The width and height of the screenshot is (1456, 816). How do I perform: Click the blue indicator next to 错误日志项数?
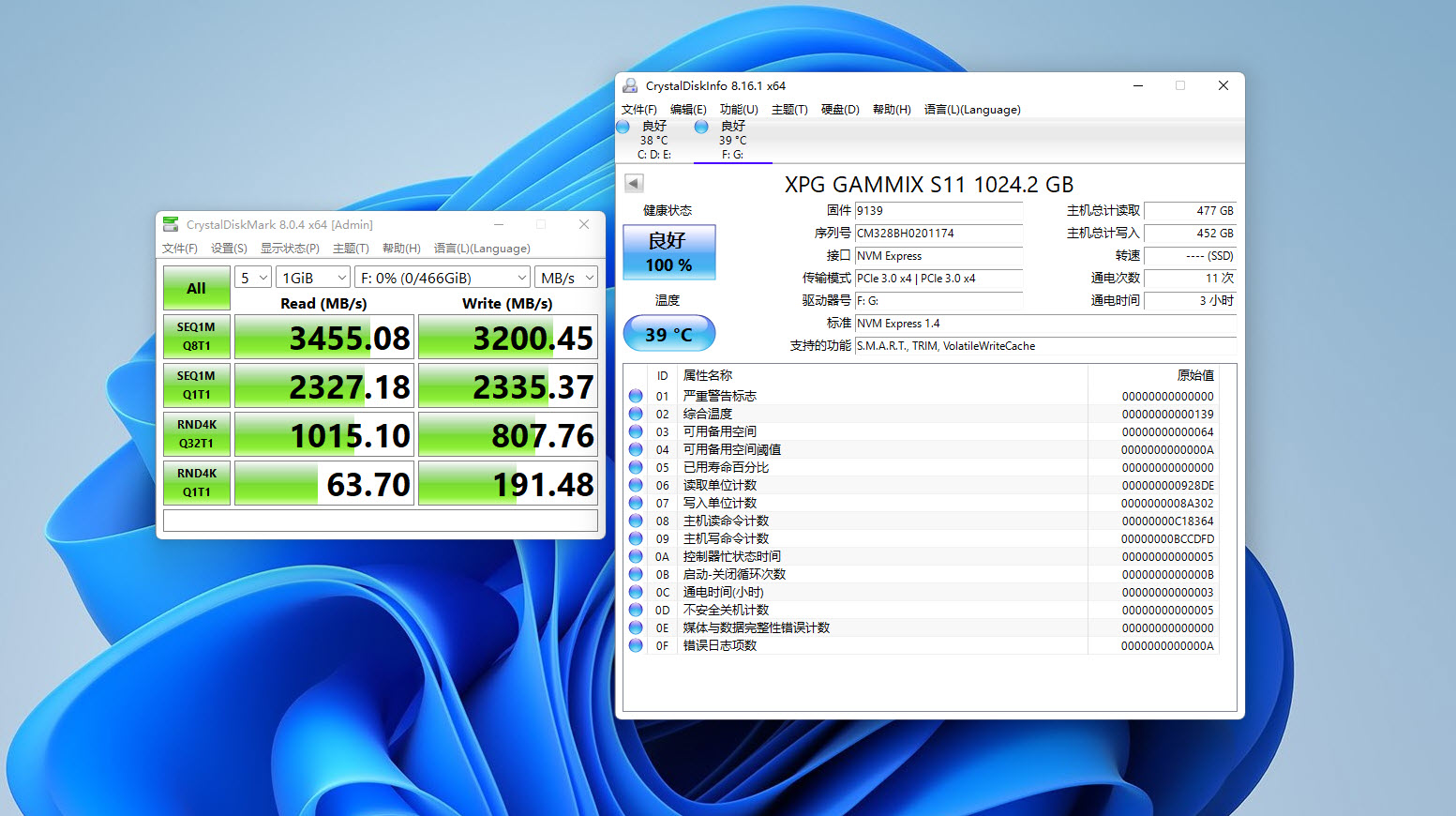point(636,645)
